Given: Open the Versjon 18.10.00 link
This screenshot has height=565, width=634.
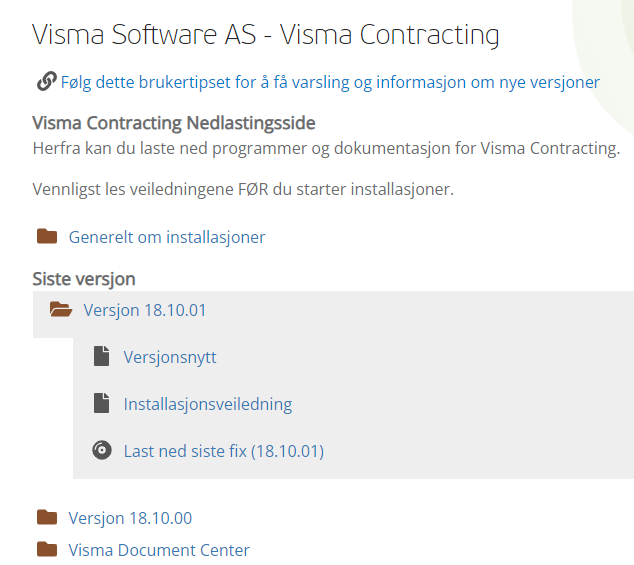Looking at the screenshot, I should pos(130,518).
